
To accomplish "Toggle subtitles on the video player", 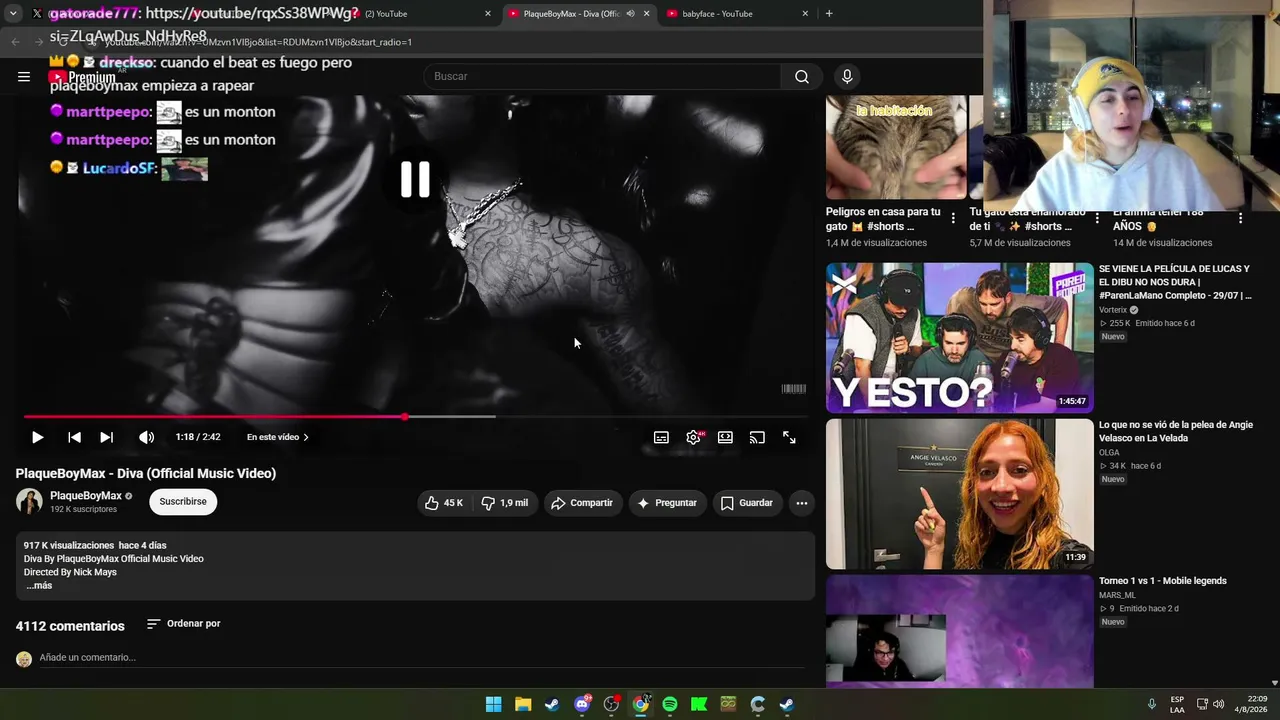I will click(x=661, y=437).
